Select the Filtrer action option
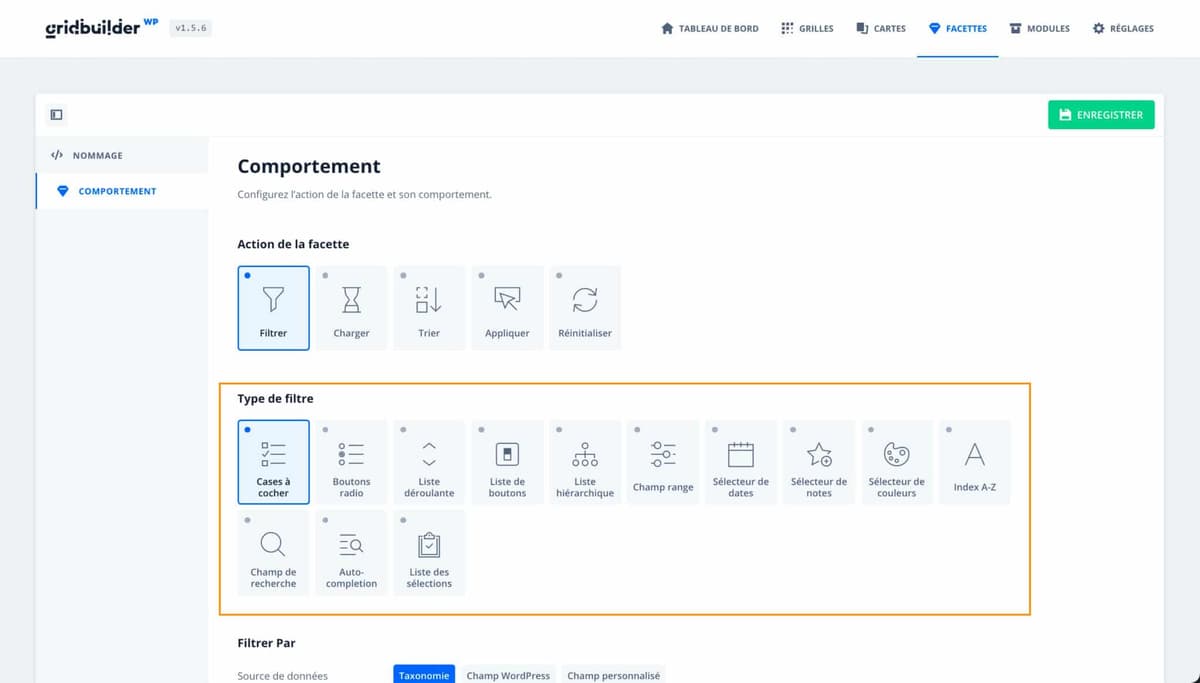This screenshot has width=1200, height=683. (x=273, y=307)
